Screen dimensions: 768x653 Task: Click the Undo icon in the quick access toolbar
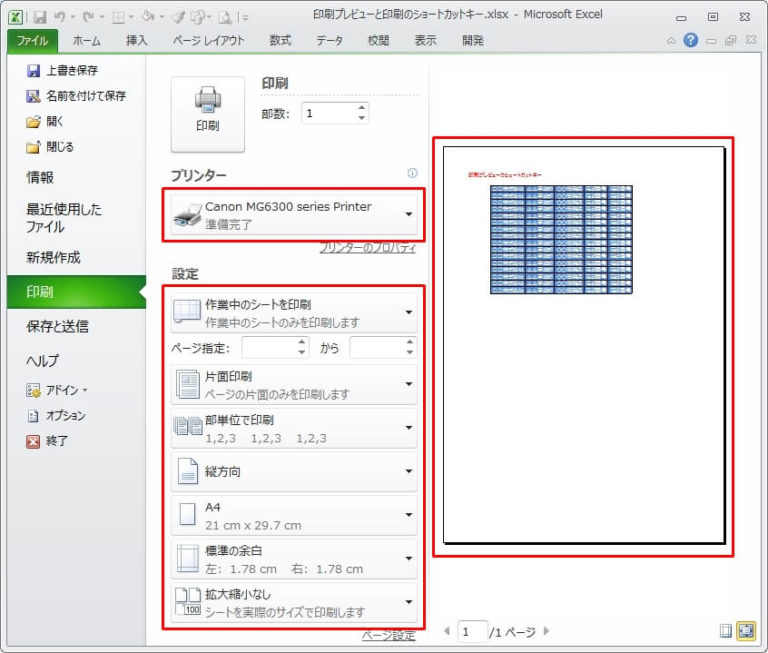click(x=60, y=18)
